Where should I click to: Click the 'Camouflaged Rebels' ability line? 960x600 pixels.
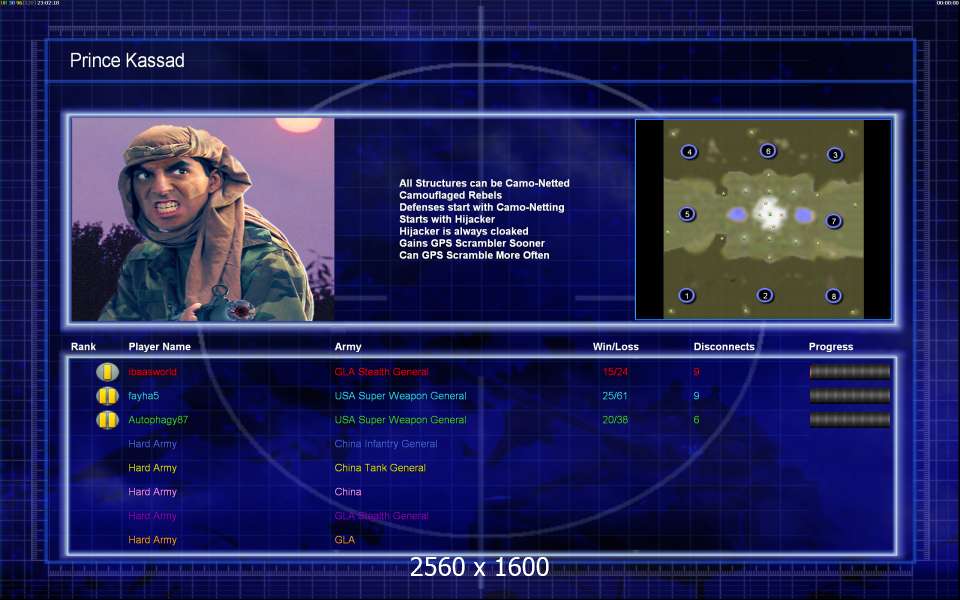click(451, 195)
